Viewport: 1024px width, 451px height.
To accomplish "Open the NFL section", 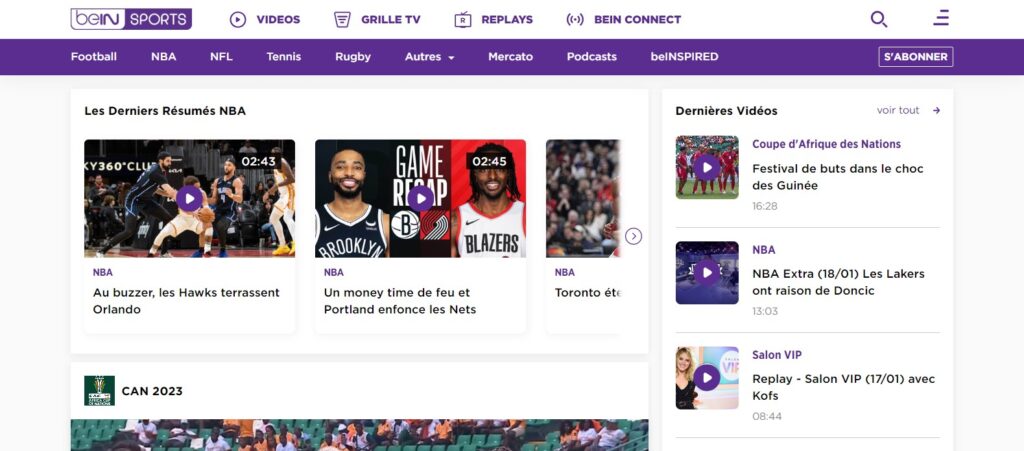I will click(x=221, y=57).
